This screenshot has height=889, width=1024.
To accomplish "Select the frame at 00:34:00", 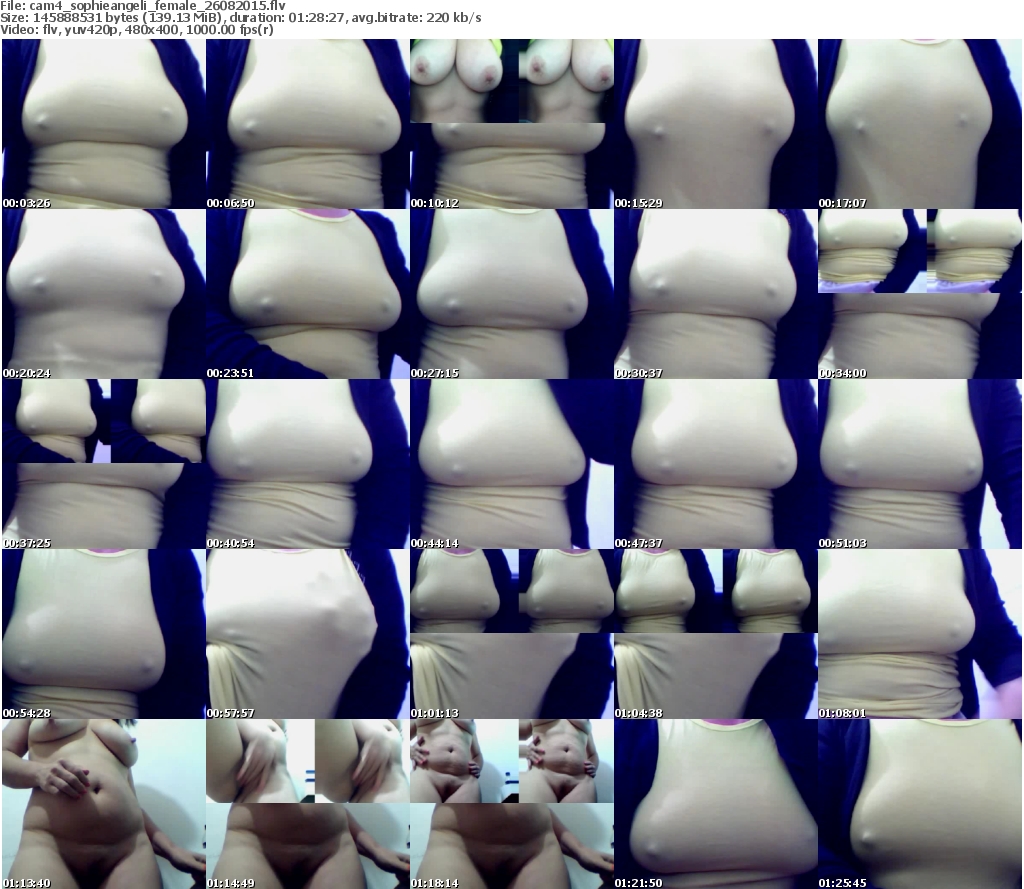I will point(920,294).
